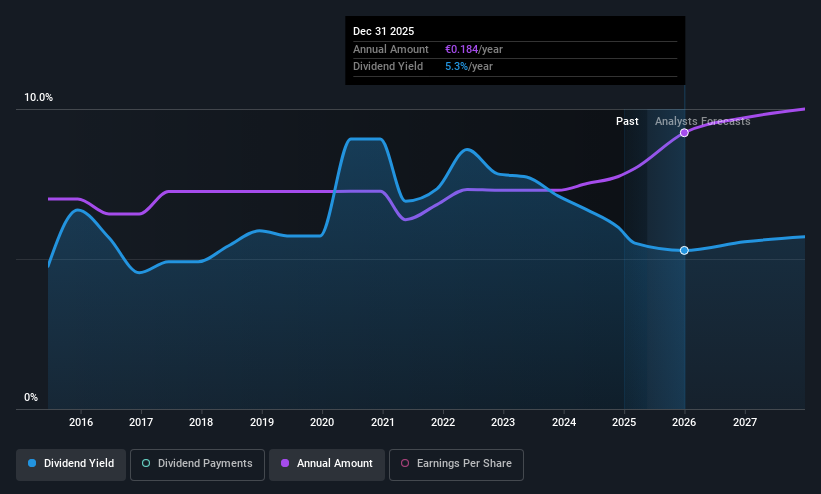Image resolution: width=821 pixels, height=494 pixels.
Task: Click the 2017 x-axis label
Action: (141, 422)
